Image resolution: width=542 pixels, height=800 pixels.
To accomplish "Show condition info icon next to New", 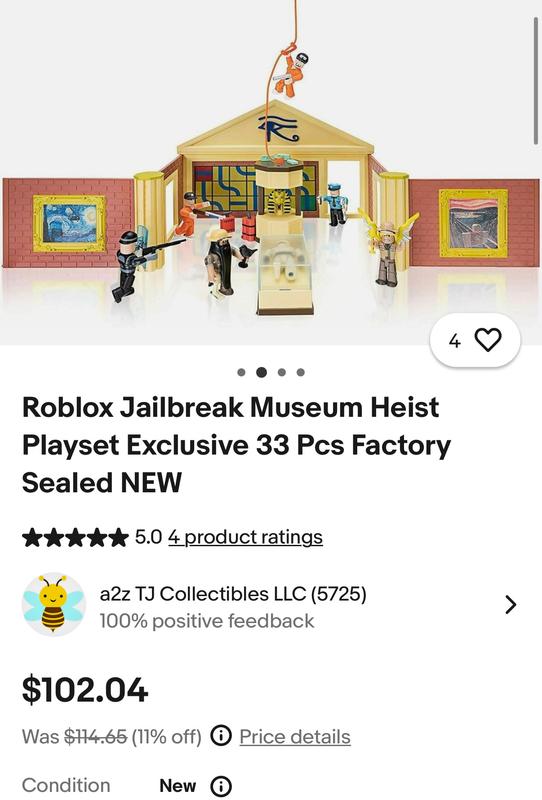I will 221,786.
